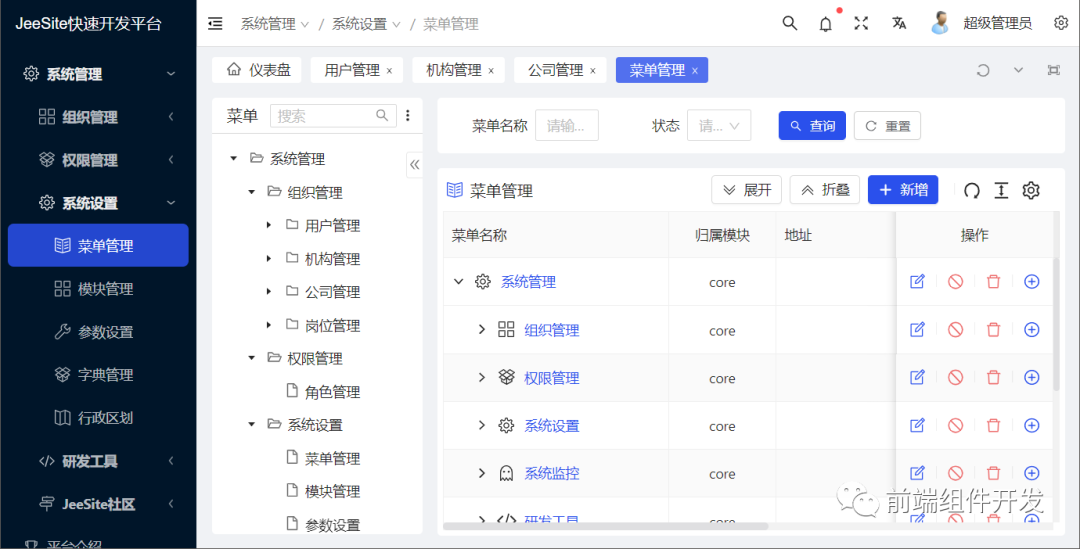Maximize content area with tab fullscreen icon
1080x549 pixels.
[1054, 70]
